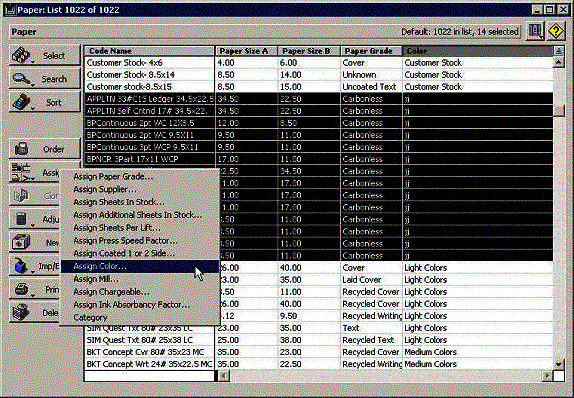Image resolution: width=574 pixels, height=398 pixels.
Task: Choose Assign Color menu entry
Action: pos(140,266)
